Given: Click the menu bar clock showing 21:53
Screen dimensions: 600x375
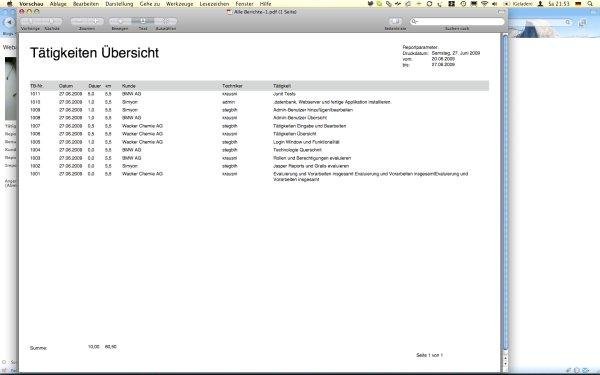Looking at the screenshot, I should pyautogui.click(x=559, y=3).
